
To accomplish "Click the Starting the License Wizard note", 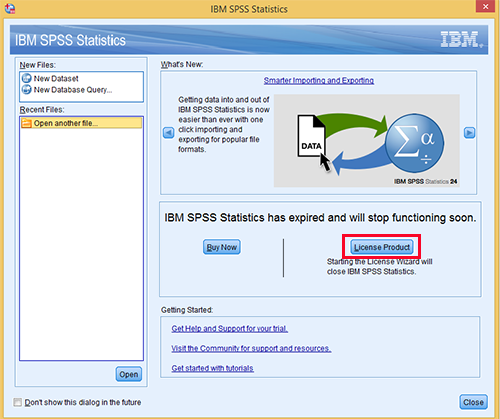I will (x=380, y=267).
